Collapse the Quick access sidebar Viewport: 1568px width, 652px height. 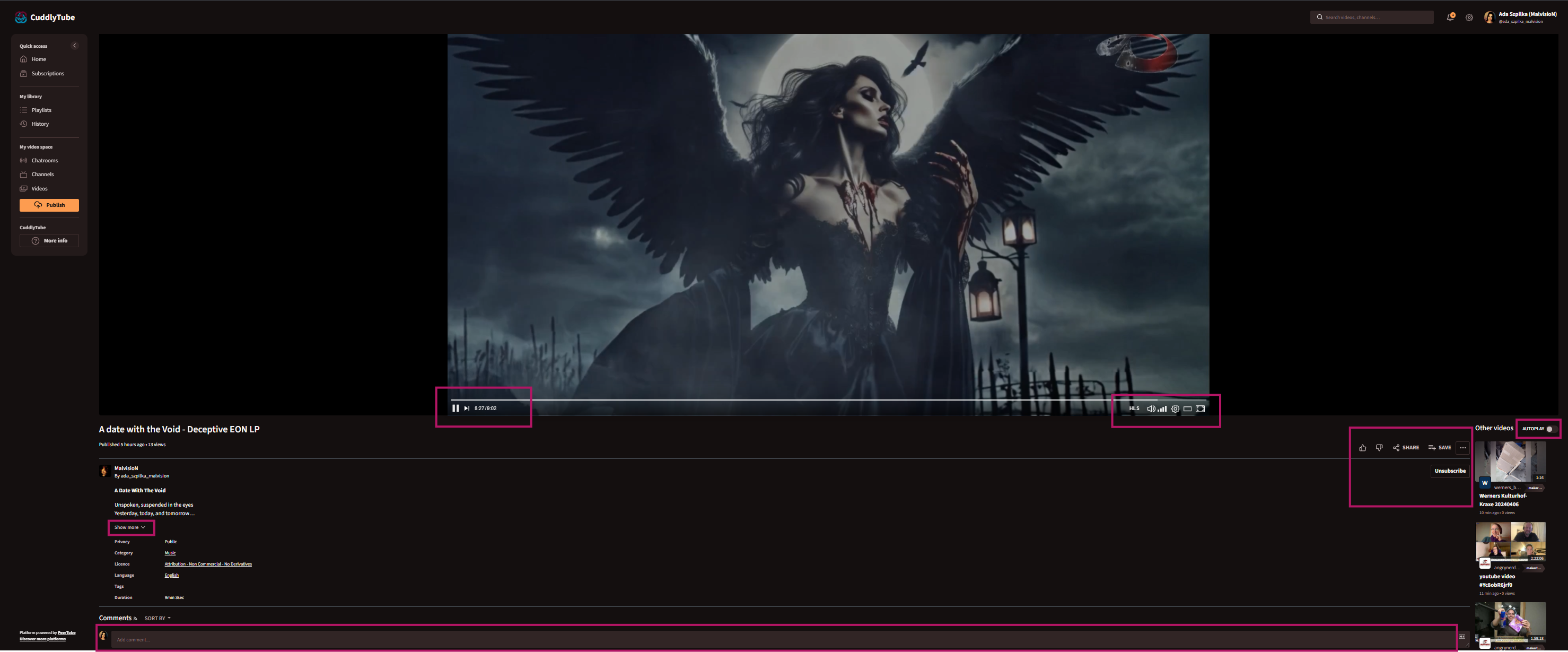[75, 46]
